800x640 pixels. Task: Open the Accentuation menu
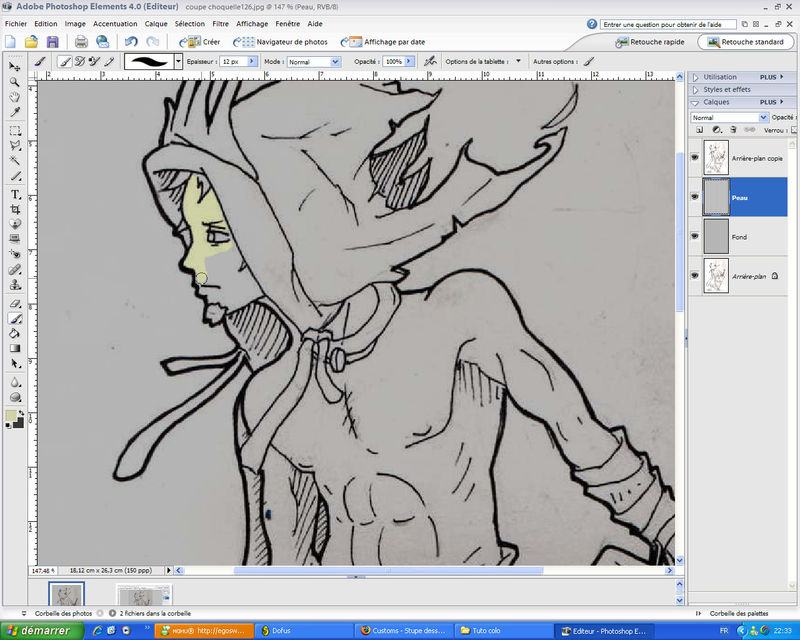[x=115, y=23]
